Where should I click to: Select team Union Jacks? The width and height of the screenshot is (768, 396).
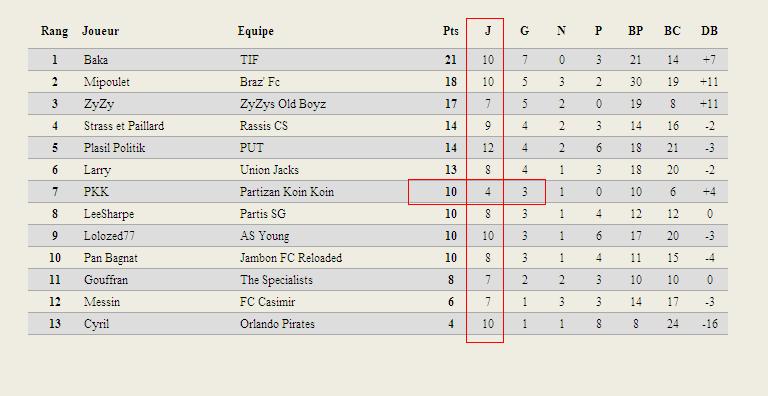269,170
